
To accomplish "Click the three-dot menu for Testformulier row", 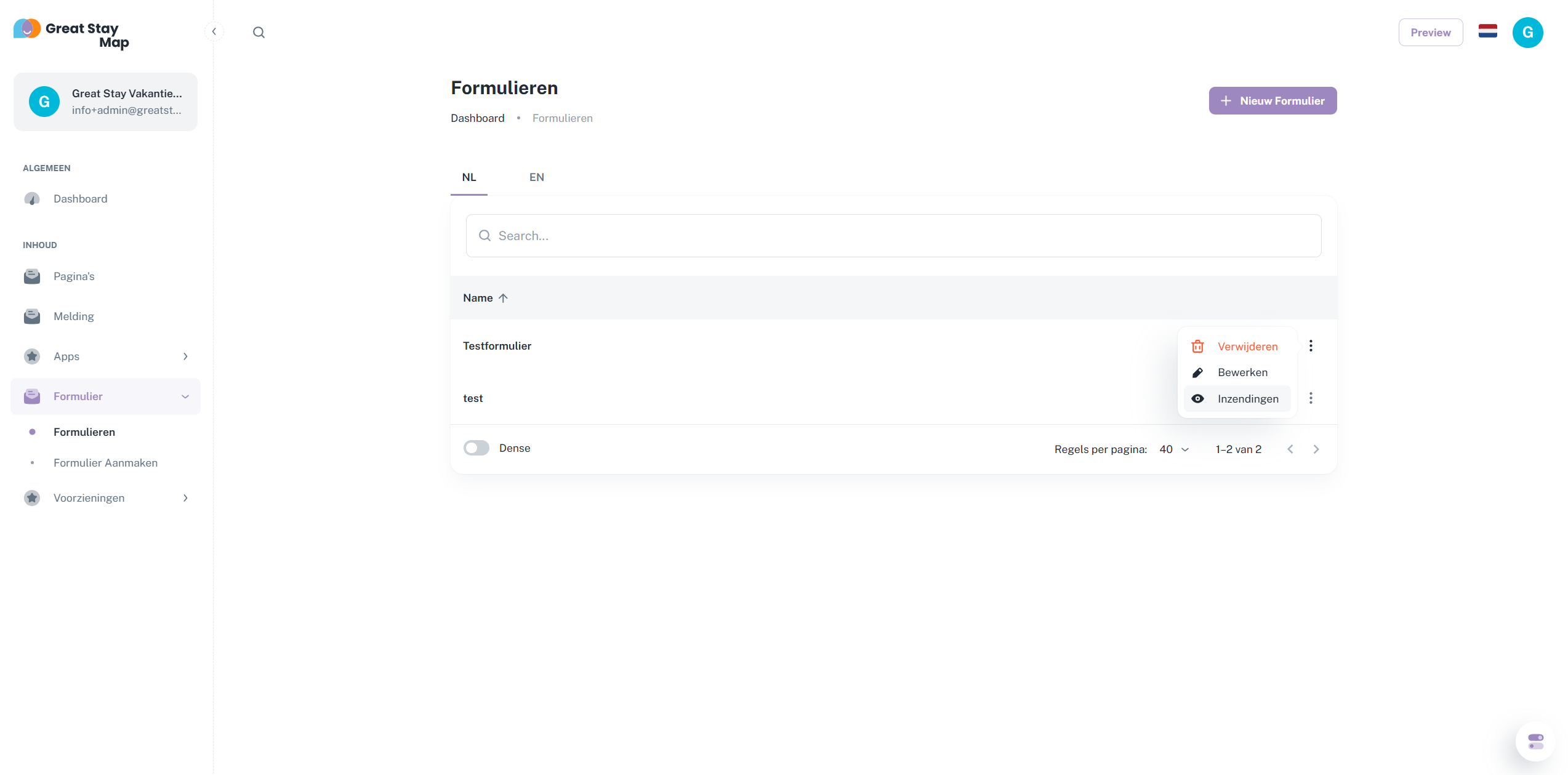I will [1311, 346].
